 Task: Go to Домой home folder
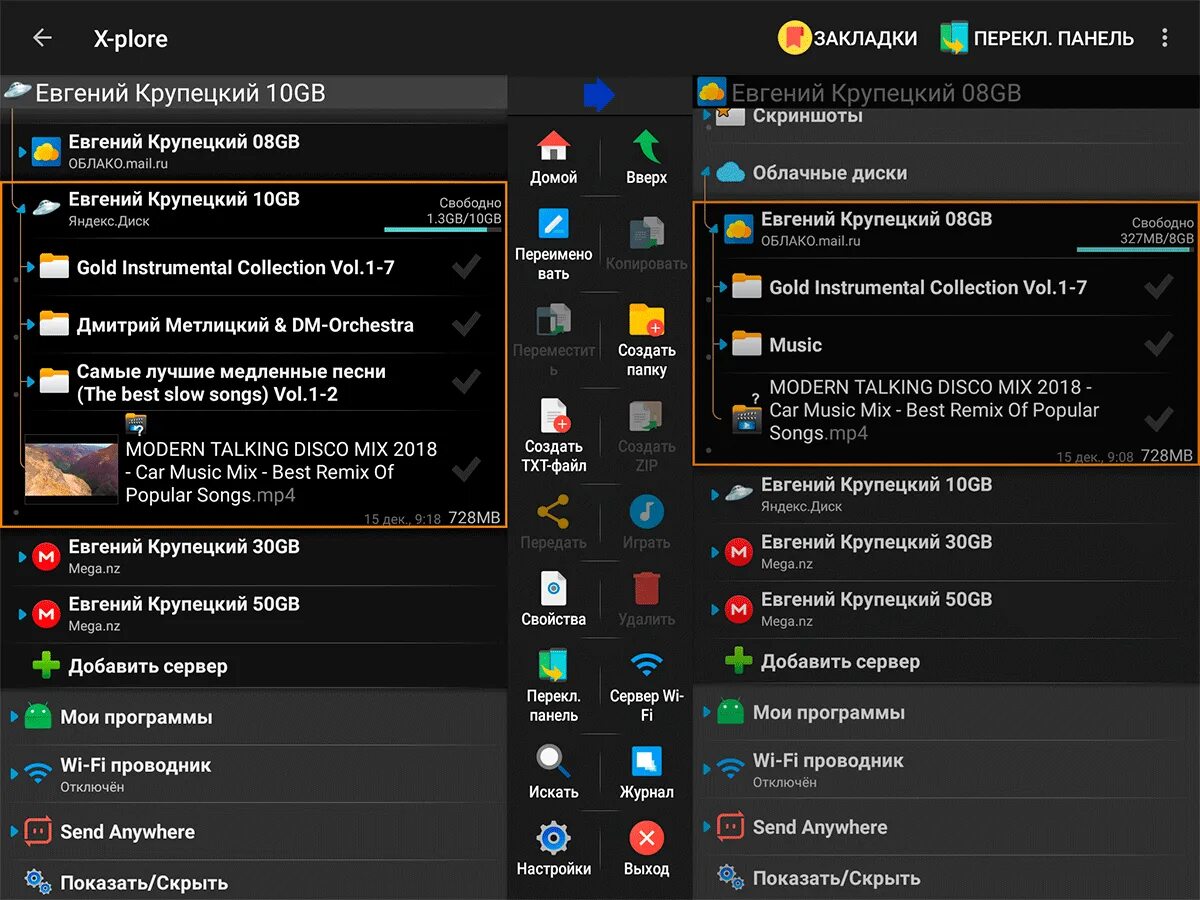553,157
